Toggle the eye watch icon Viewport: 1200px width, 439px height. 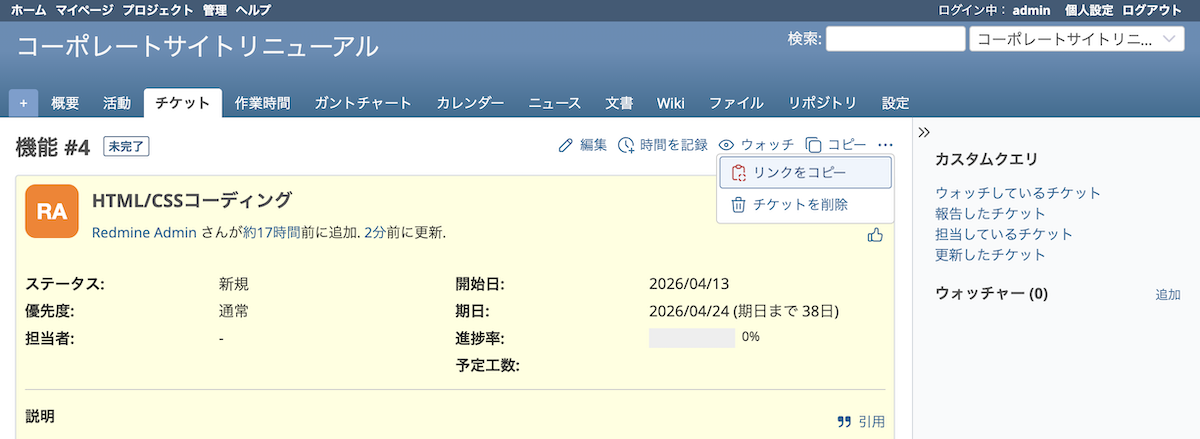[x=727, y=145]
